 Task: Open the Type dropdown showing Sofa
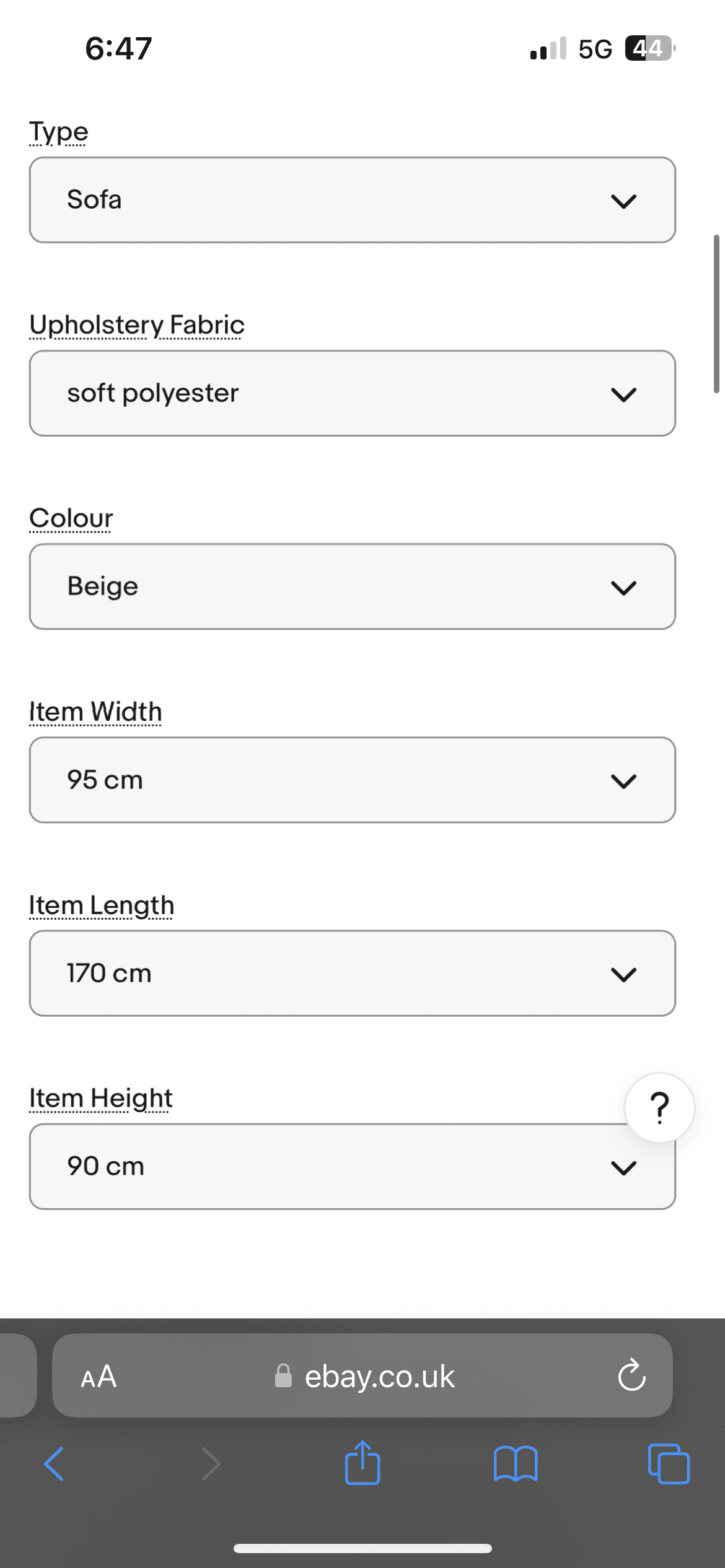353,200
